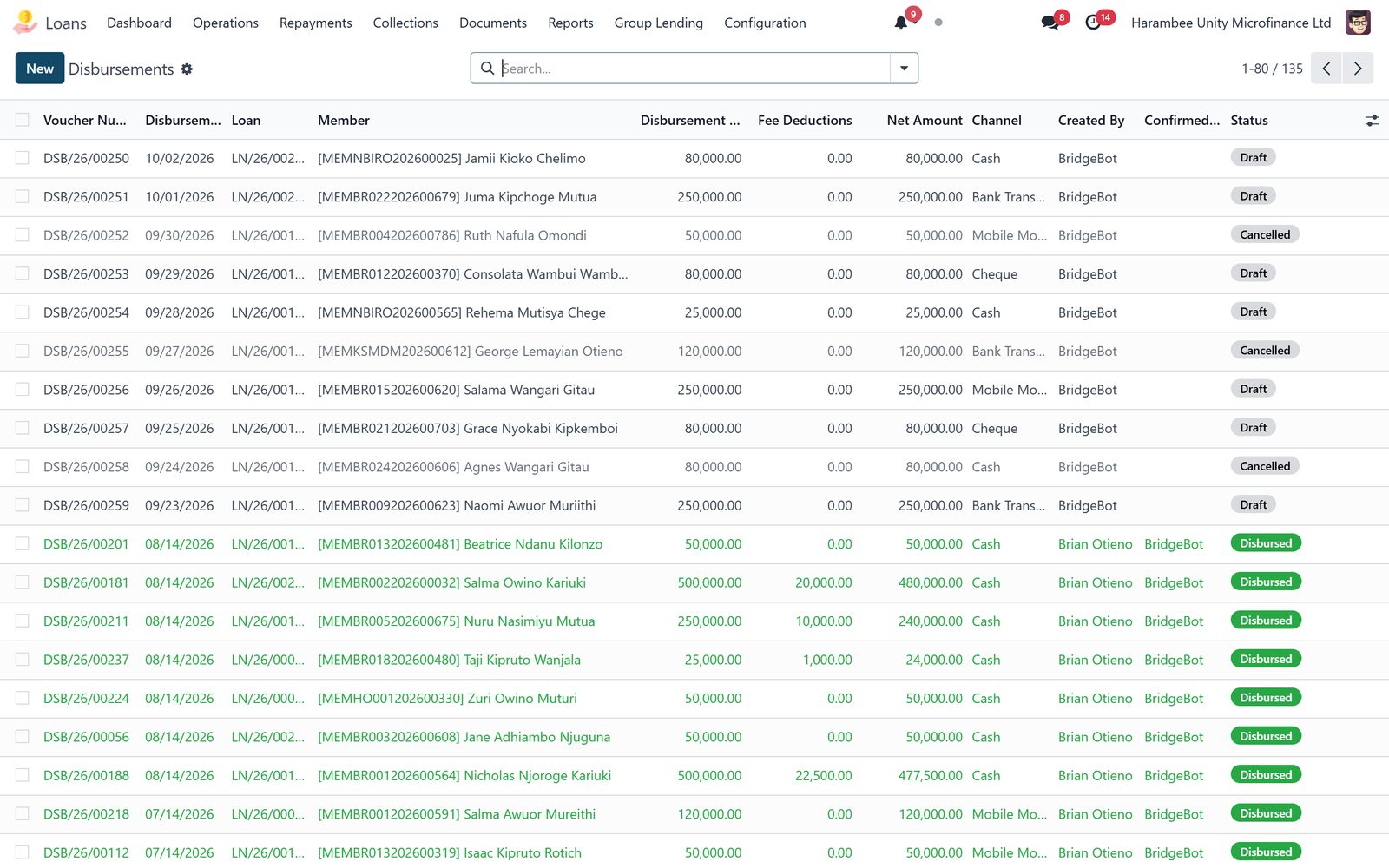The height and width of the screenshot is (868, 1389).
Task: Click the user avatar picture
Action: click(1358, 23)
